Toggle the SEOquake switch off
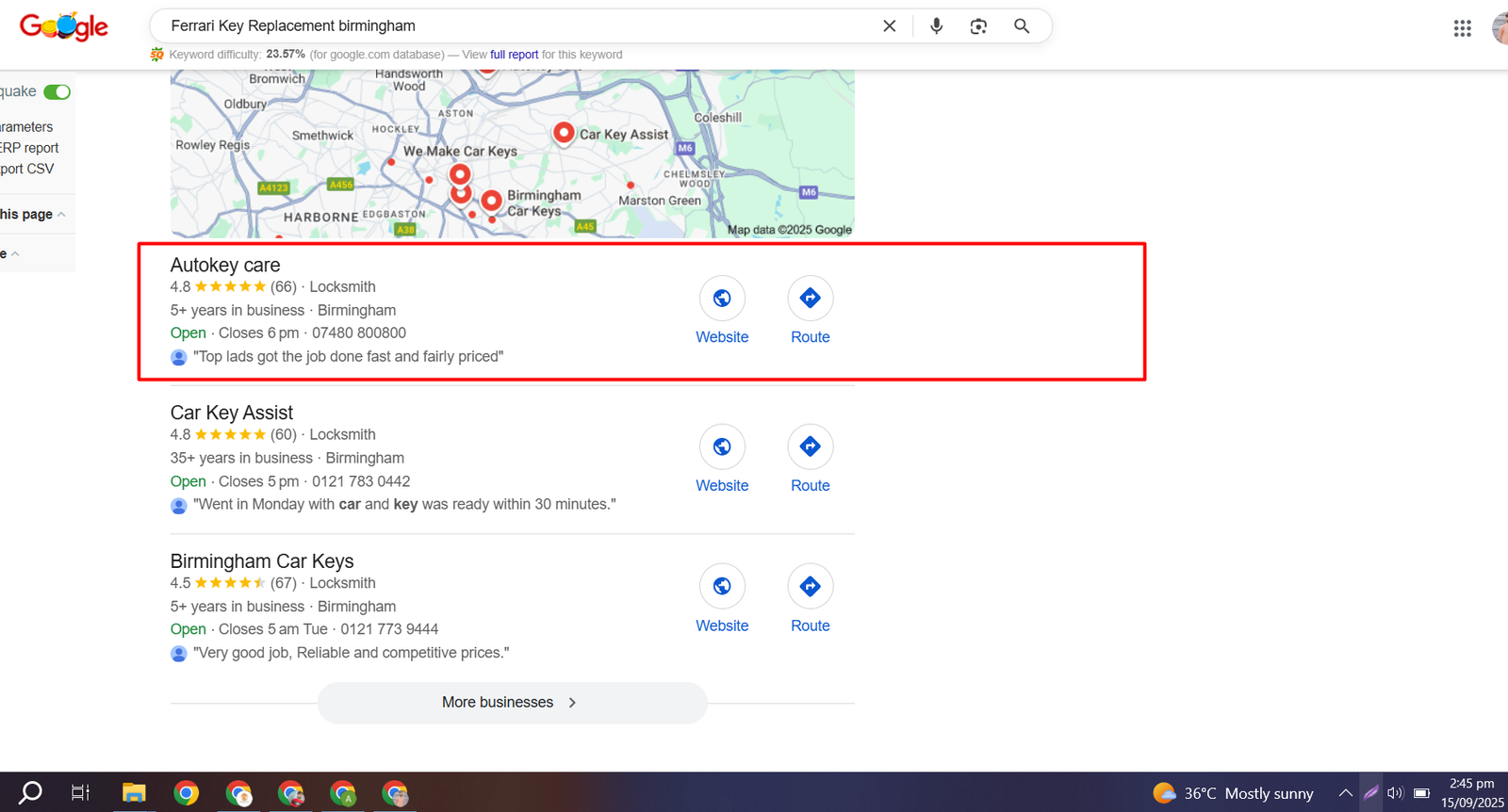The image size is (1508, 812). tap(57, 91)
